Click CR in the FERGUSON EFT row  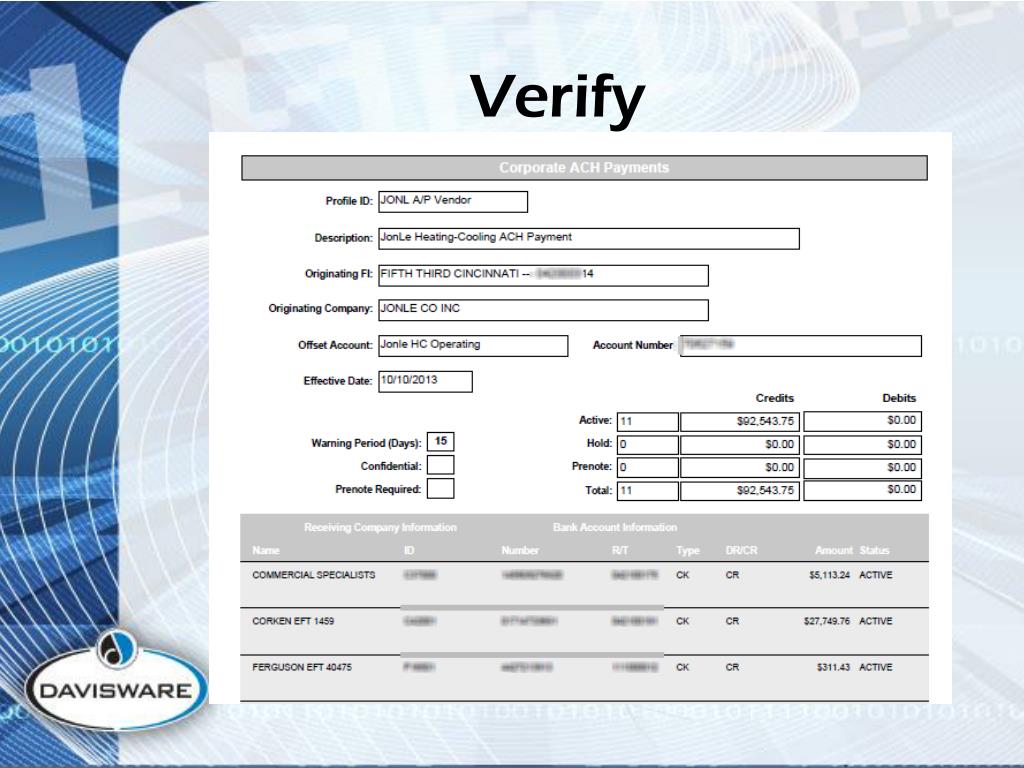click(732, 667)
